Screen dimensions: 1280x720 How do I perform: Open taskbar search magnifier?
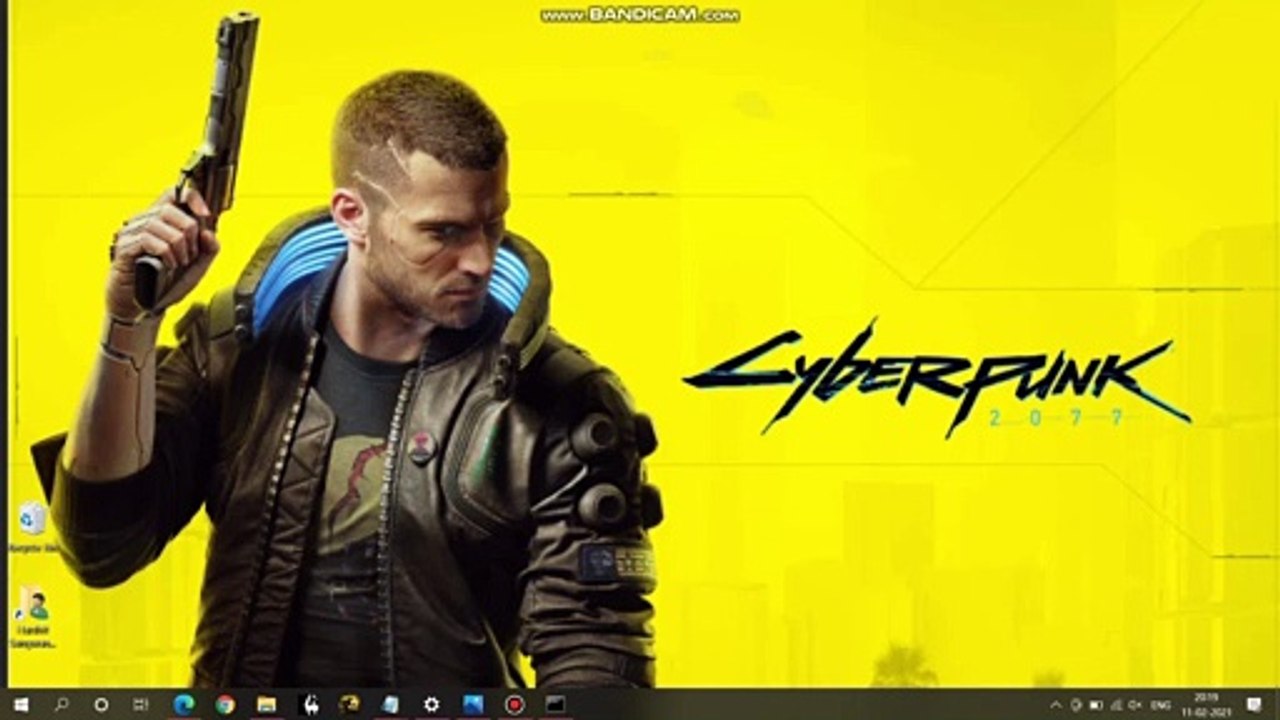point(61,704)
